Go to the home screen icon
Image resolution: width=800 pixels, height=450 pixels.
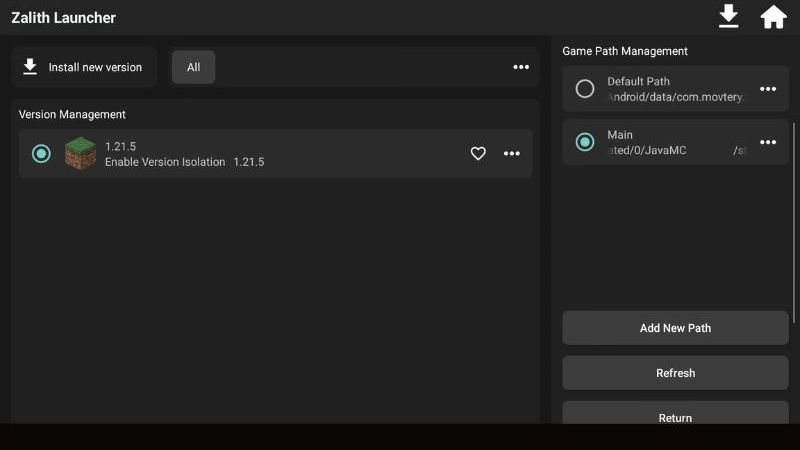pyautogui.click(x=773, y=17)
